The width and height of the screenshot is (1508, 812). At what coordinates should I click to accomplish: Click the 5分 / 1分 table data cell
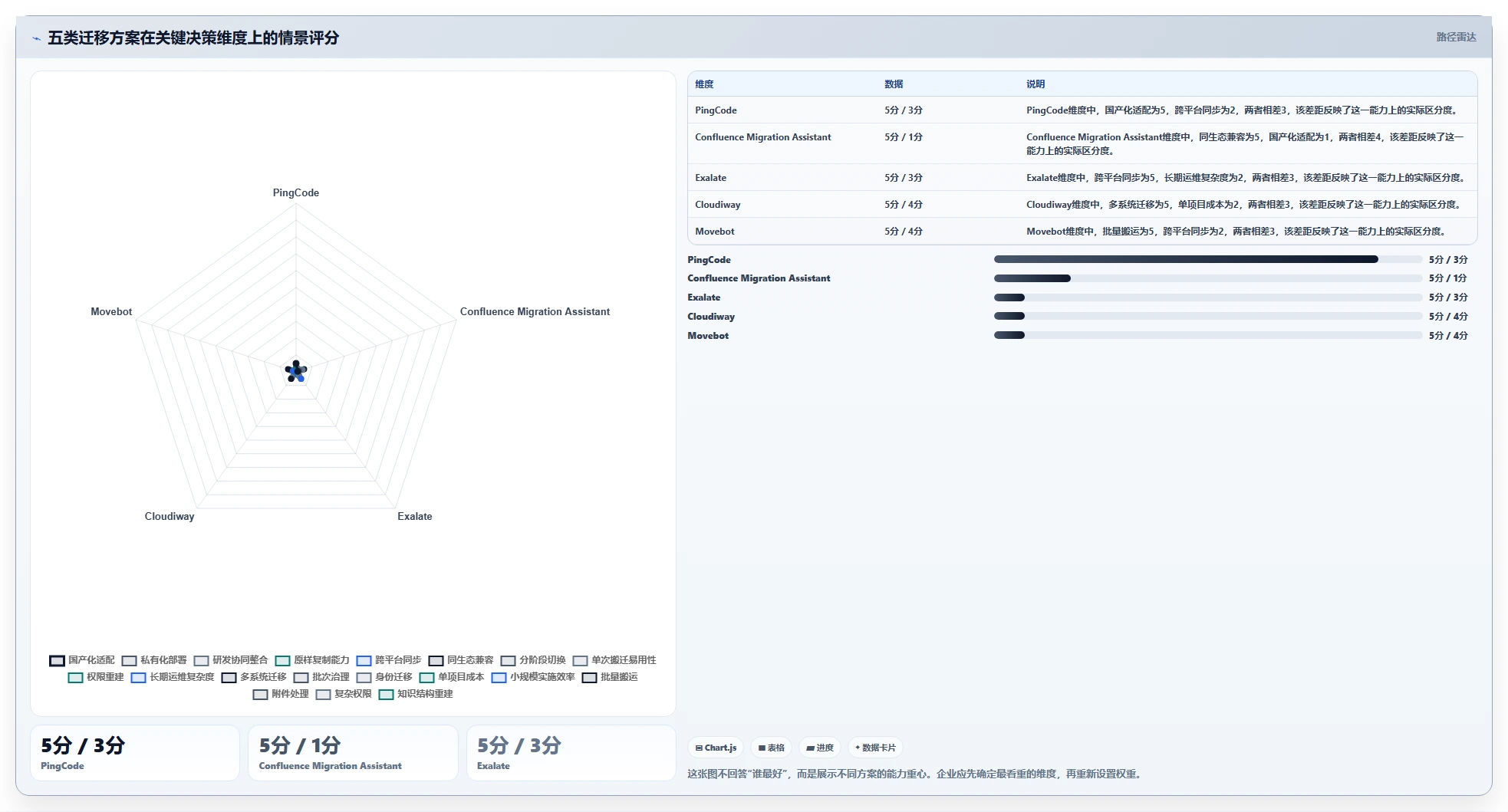click(903, 137)
